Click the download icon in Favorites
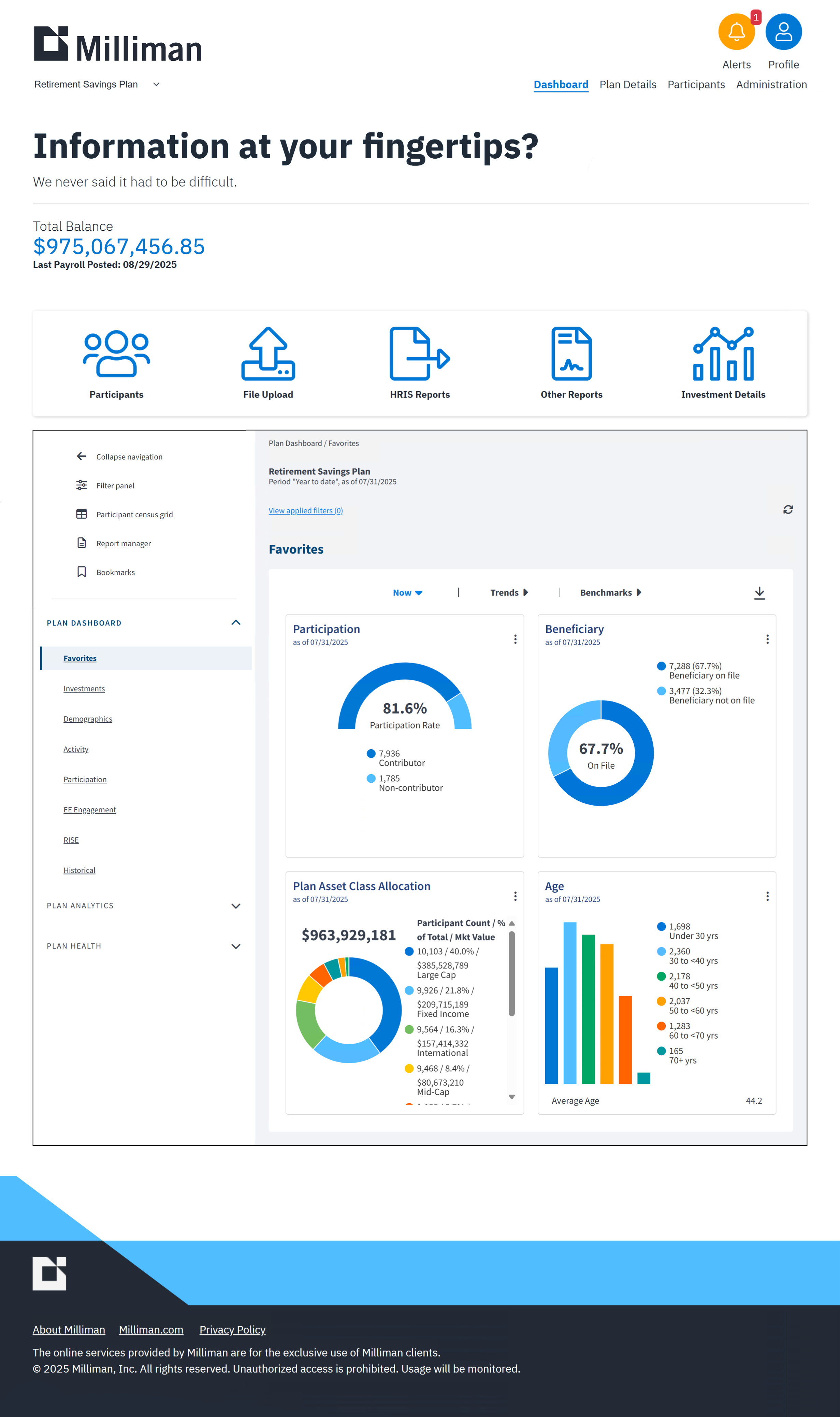 [759, 592]
